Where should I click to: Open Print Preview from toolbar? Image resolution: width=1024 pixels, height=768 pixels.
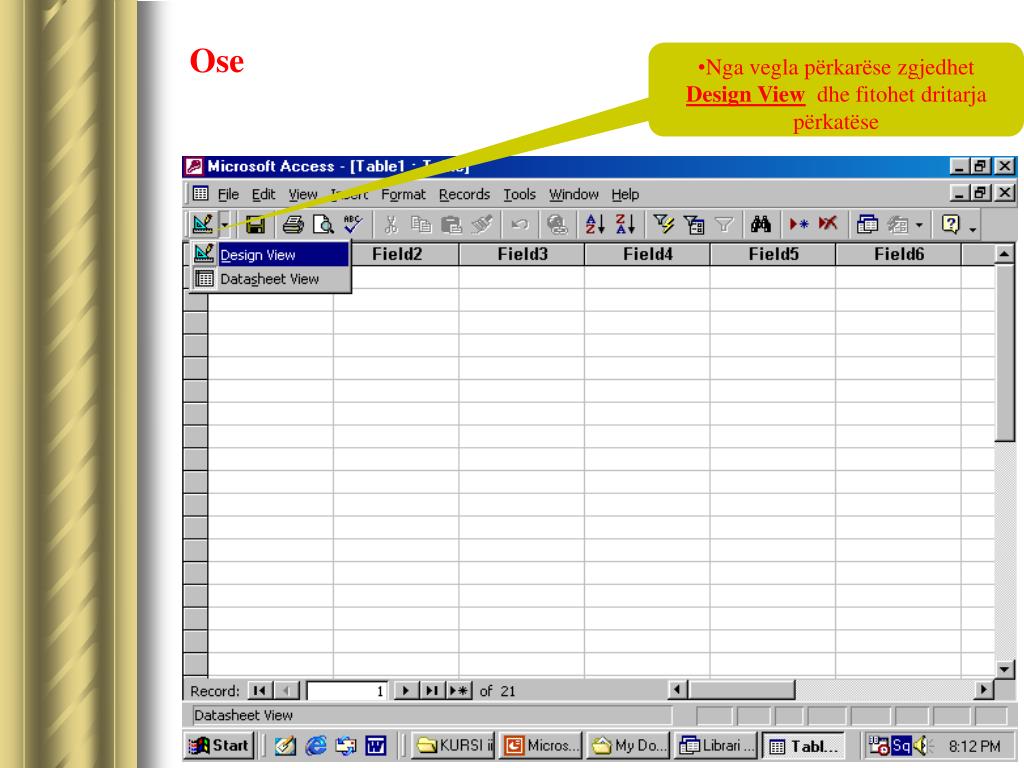[x=323, y=225]
